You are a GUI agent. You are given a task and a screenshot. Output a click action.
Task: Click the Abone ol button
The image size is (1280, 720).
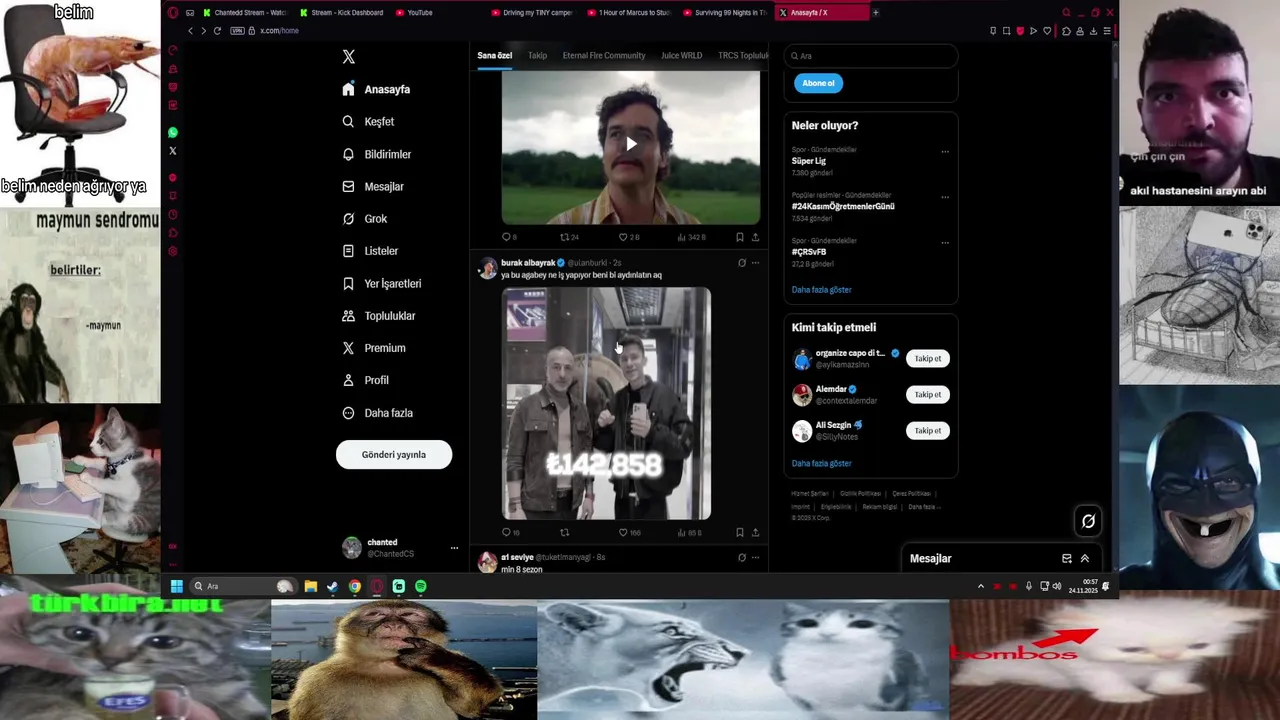[x=818, y=83]
